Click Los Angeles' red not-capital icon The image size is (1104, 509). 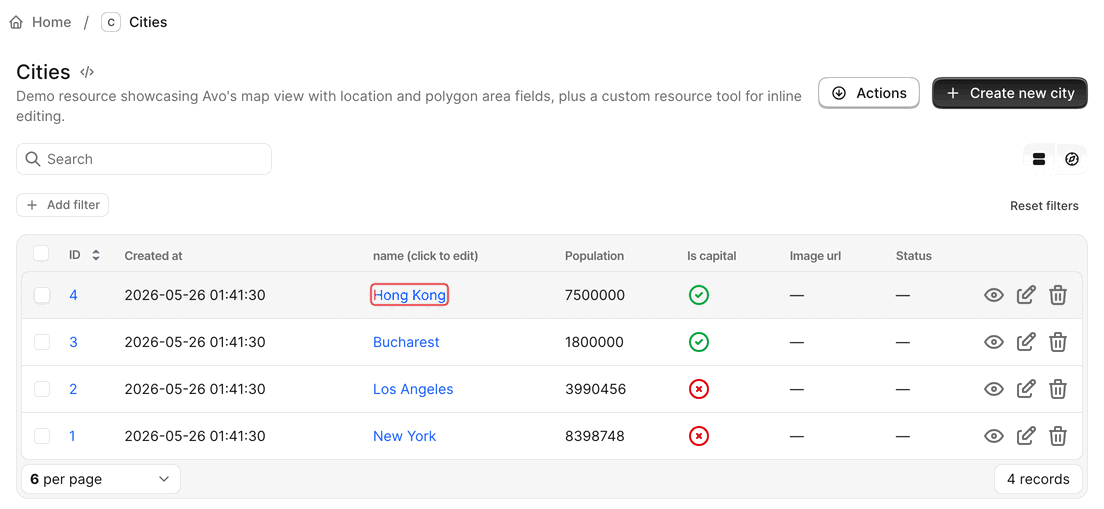point(698,389)
